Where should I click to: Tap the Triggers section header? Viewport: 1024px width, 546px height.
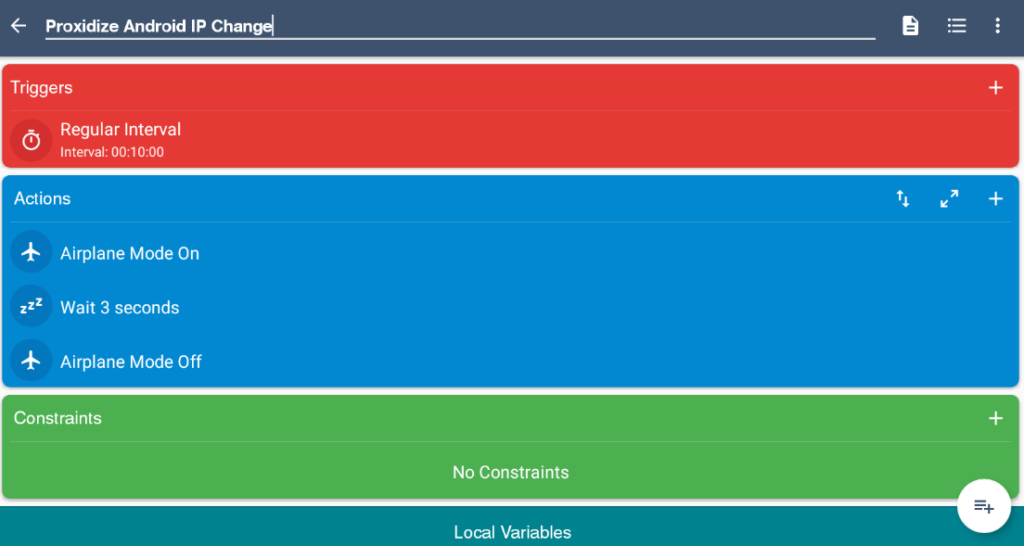click(x=41, y=88)
